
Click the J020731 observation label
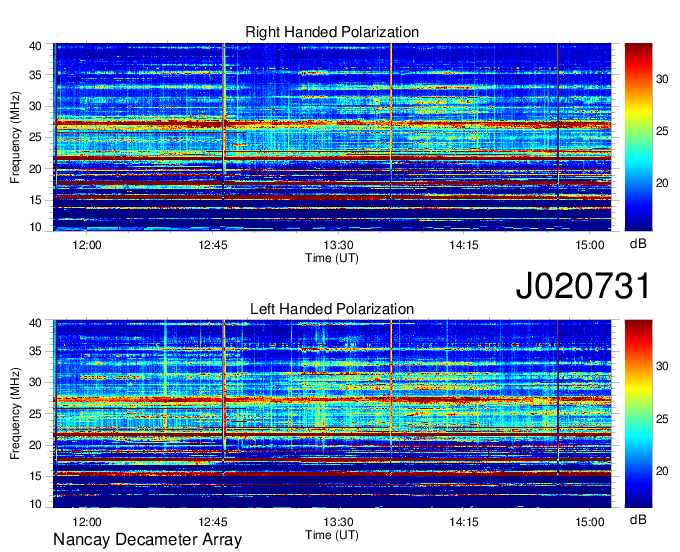[583, 285]
